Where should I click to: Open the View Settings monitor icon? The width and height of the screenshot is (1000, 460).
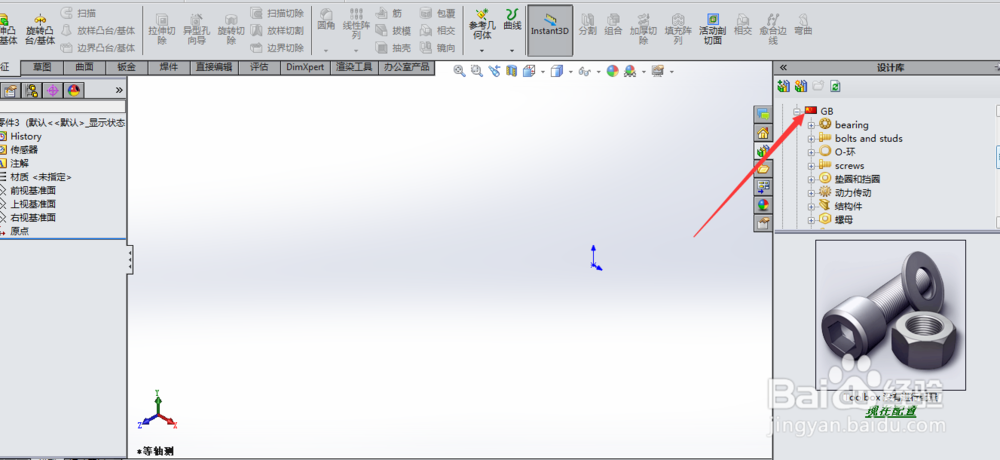(658, 71)
